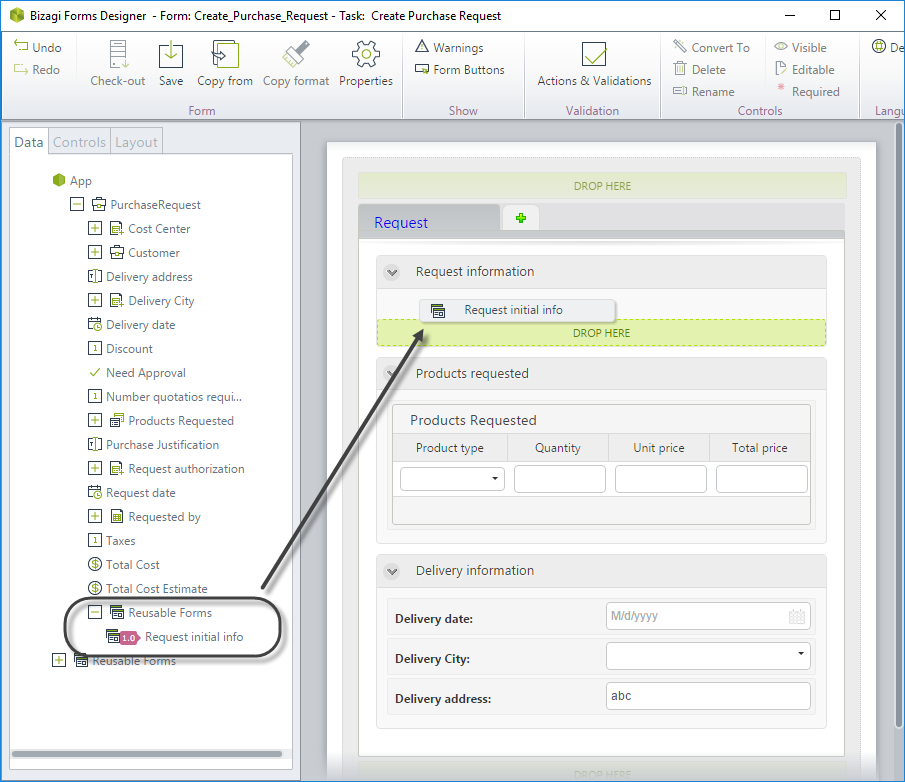Collapse the Request information group

(x=392, y=272)
